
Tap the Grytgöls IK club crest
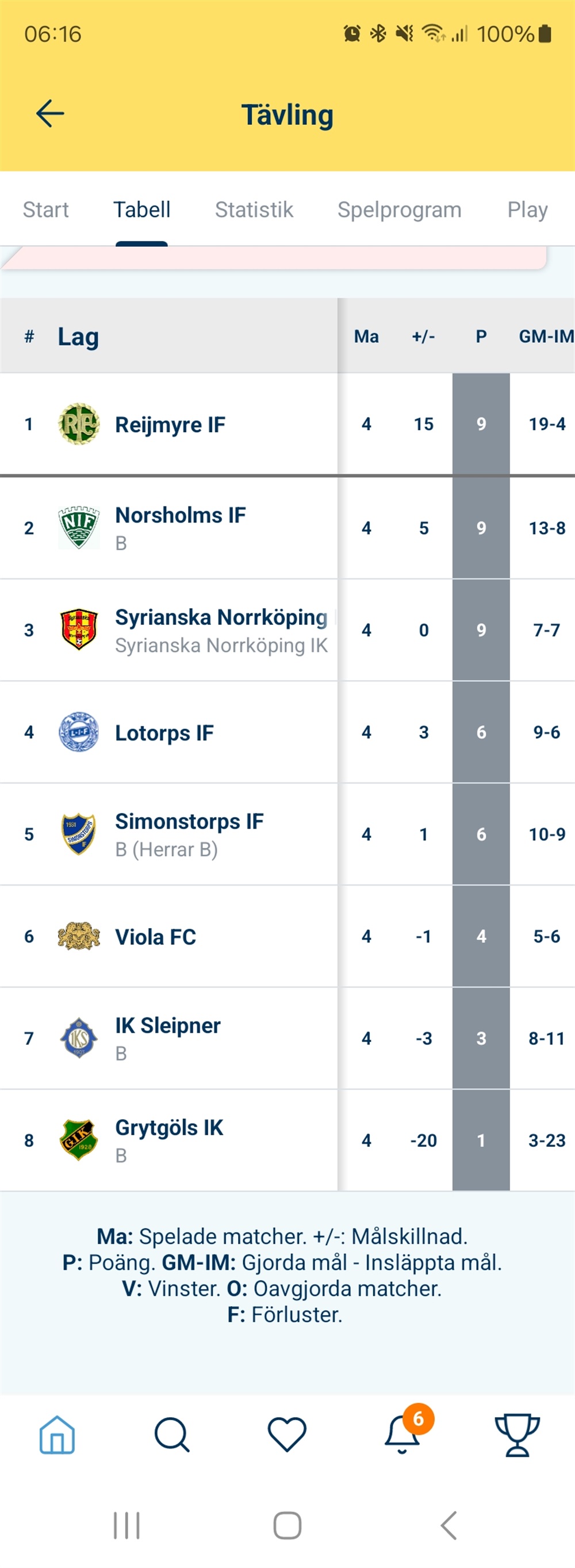coord(79,1139)
